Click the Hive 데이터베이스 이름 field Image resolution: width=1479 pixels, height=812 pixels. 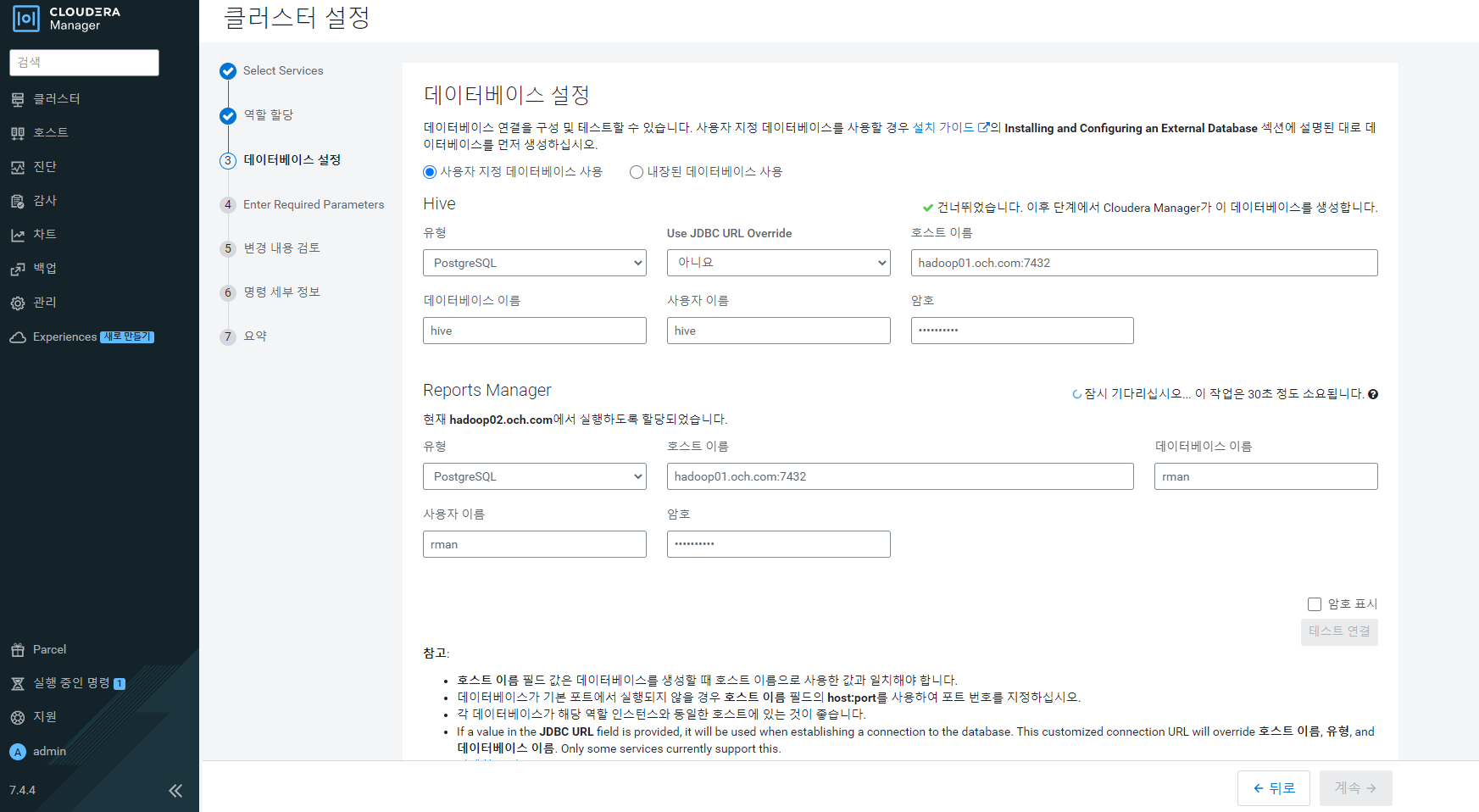(x=535, y=331)
